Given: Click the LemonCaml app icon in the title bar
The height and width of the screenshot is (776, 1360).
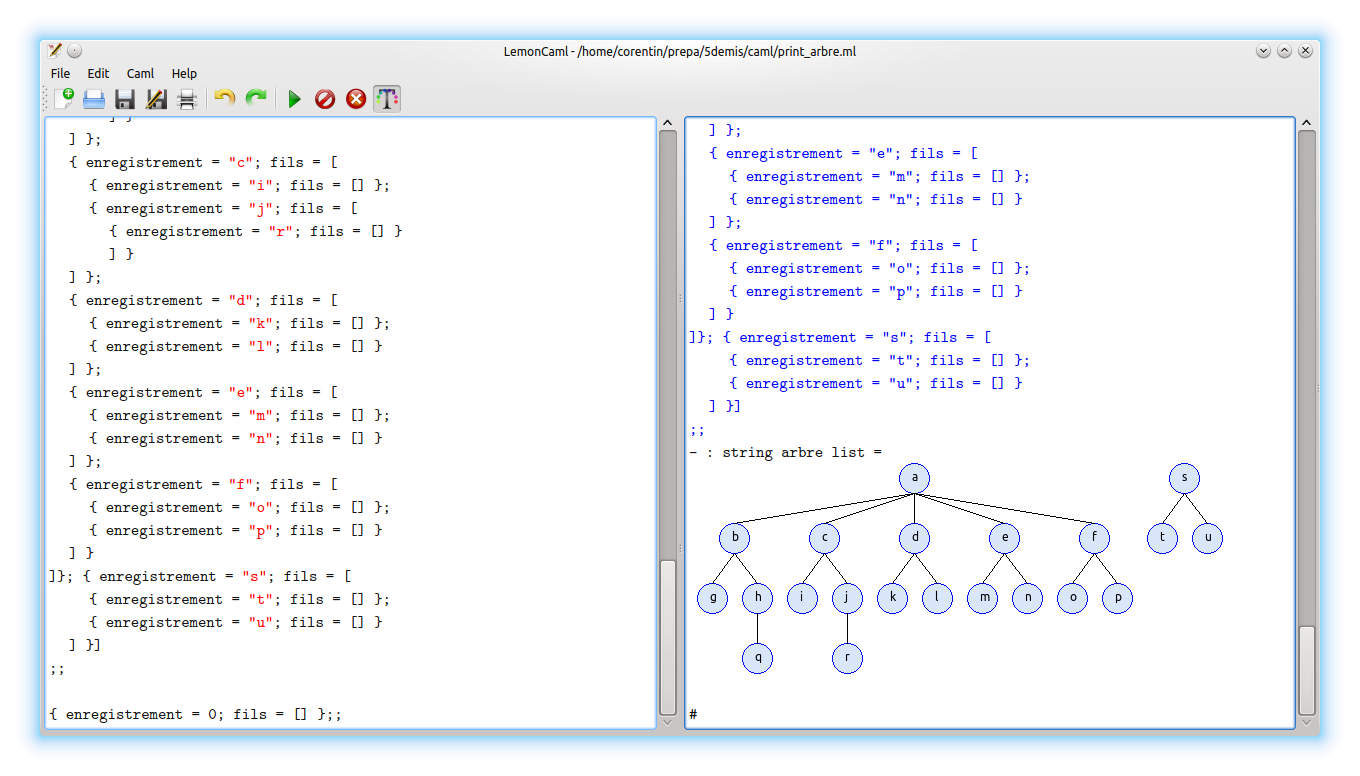Looking at the screenshot, I should pyautogui.click(x=55, y=50).
